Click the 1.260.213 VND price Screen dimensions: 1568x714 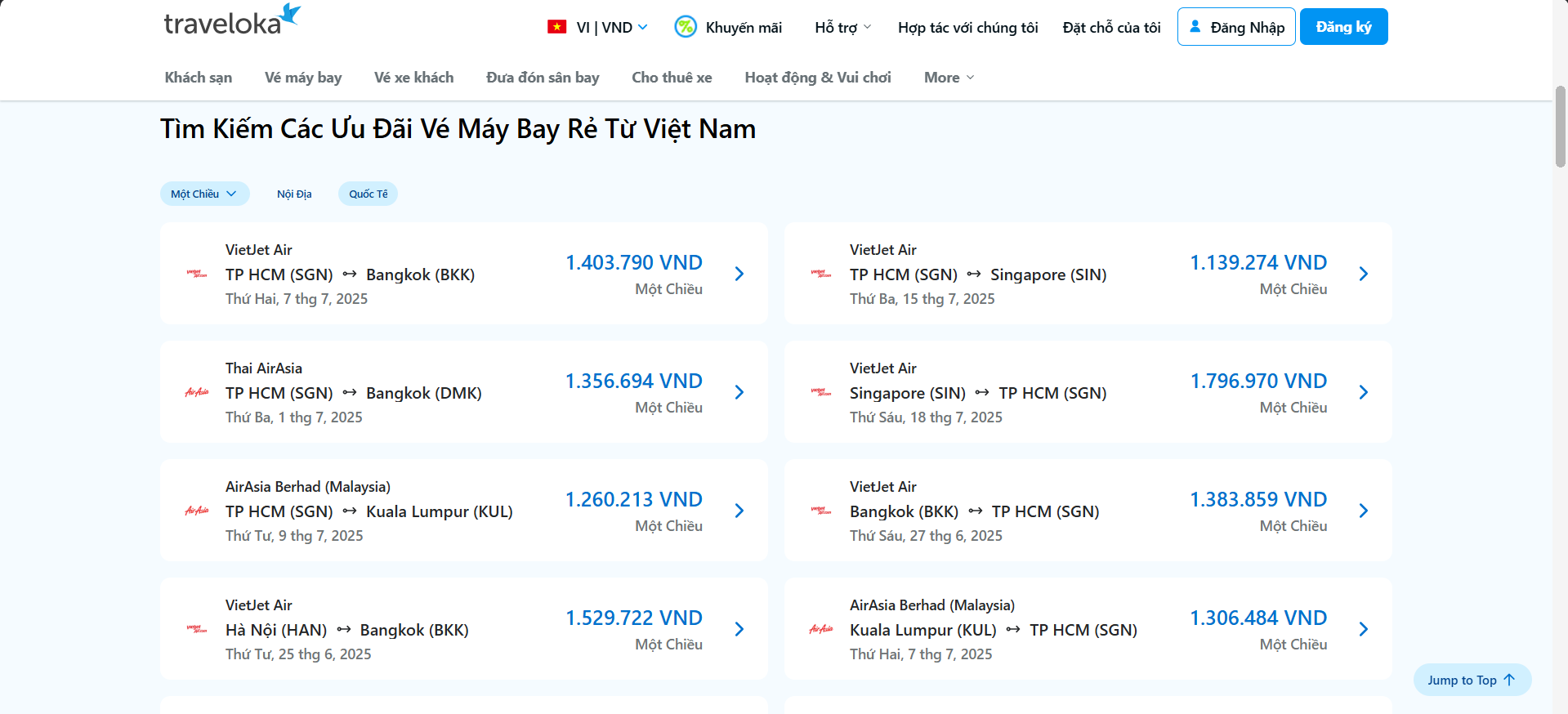pos(634,499)
